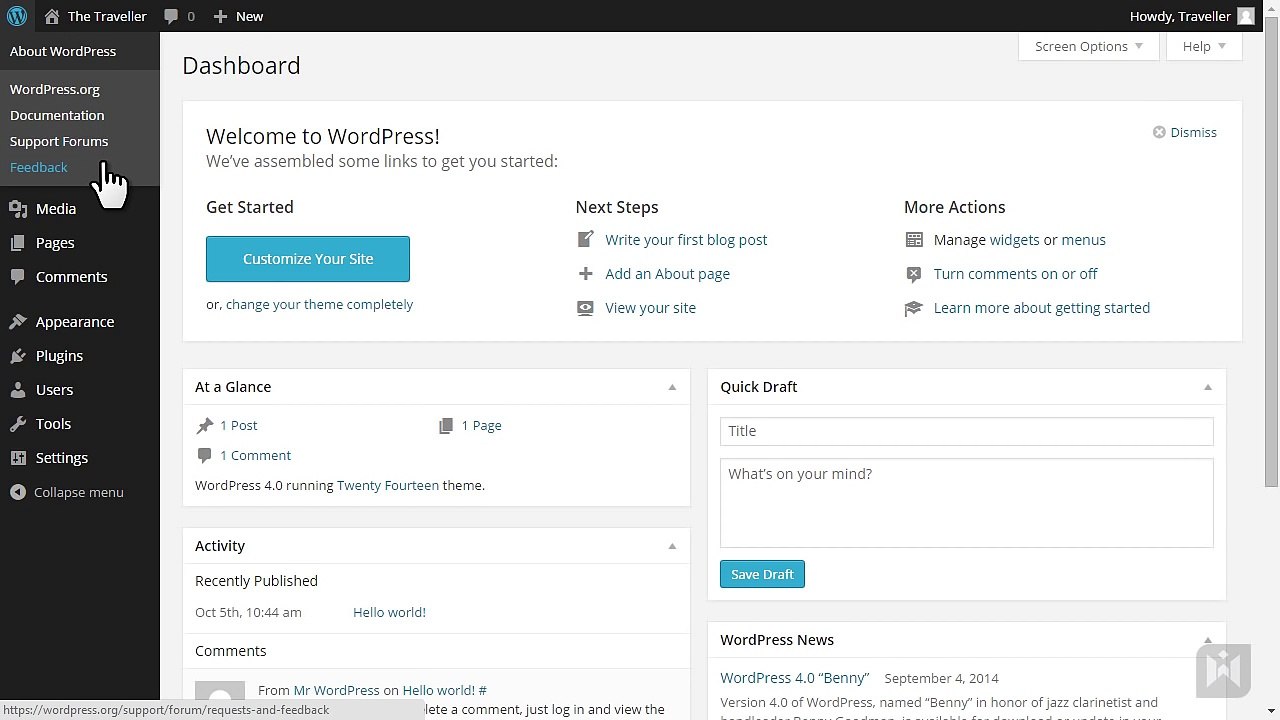Collapse the Activity widget
Image resolution: width=1280 pixels, height=720 pixels.
point(672,546)
